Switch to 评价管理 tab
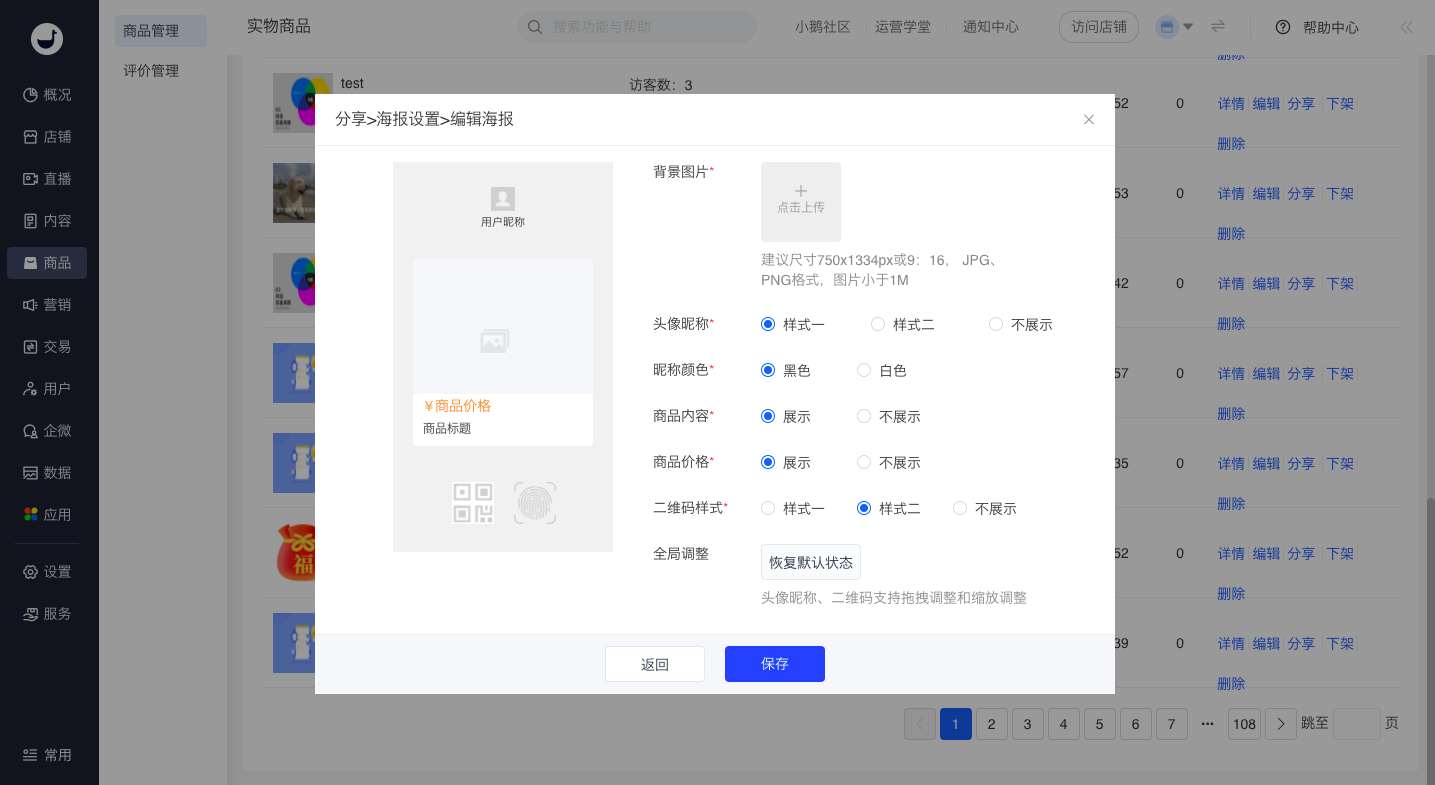 point(151,71)
